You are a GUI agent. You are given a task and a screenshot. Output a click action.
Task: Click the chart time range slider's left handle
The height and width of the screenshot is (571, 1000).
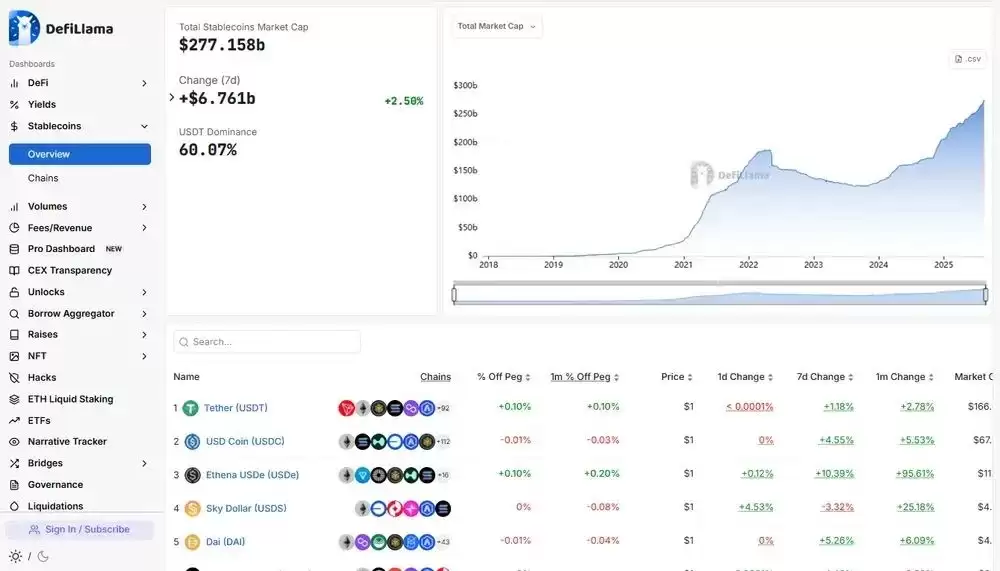(454, 295)
